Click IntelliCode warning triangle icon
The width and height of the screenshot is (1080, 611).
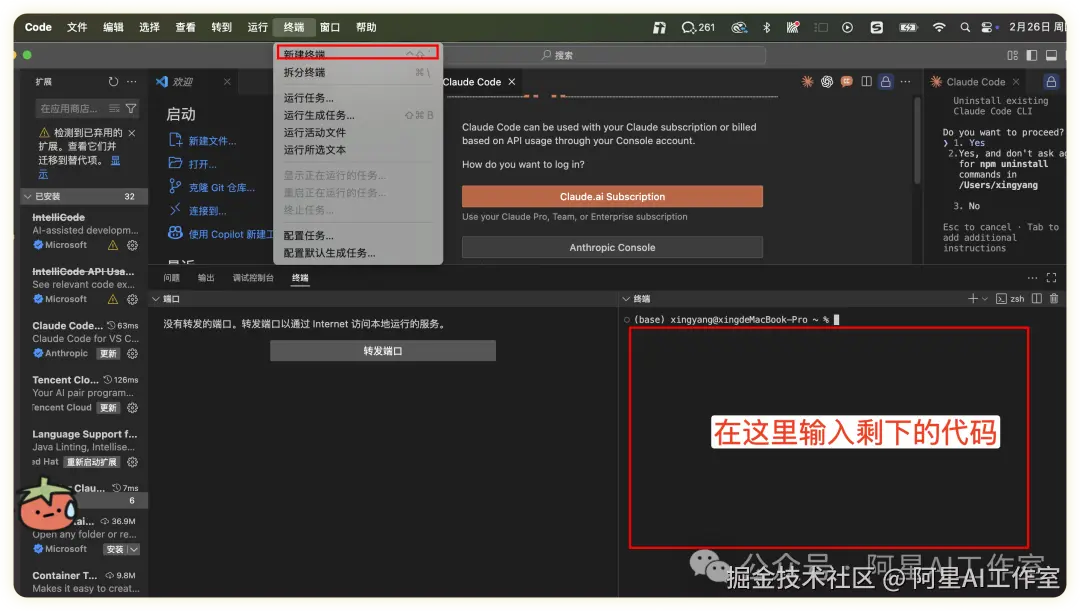[x=113, y=245]
